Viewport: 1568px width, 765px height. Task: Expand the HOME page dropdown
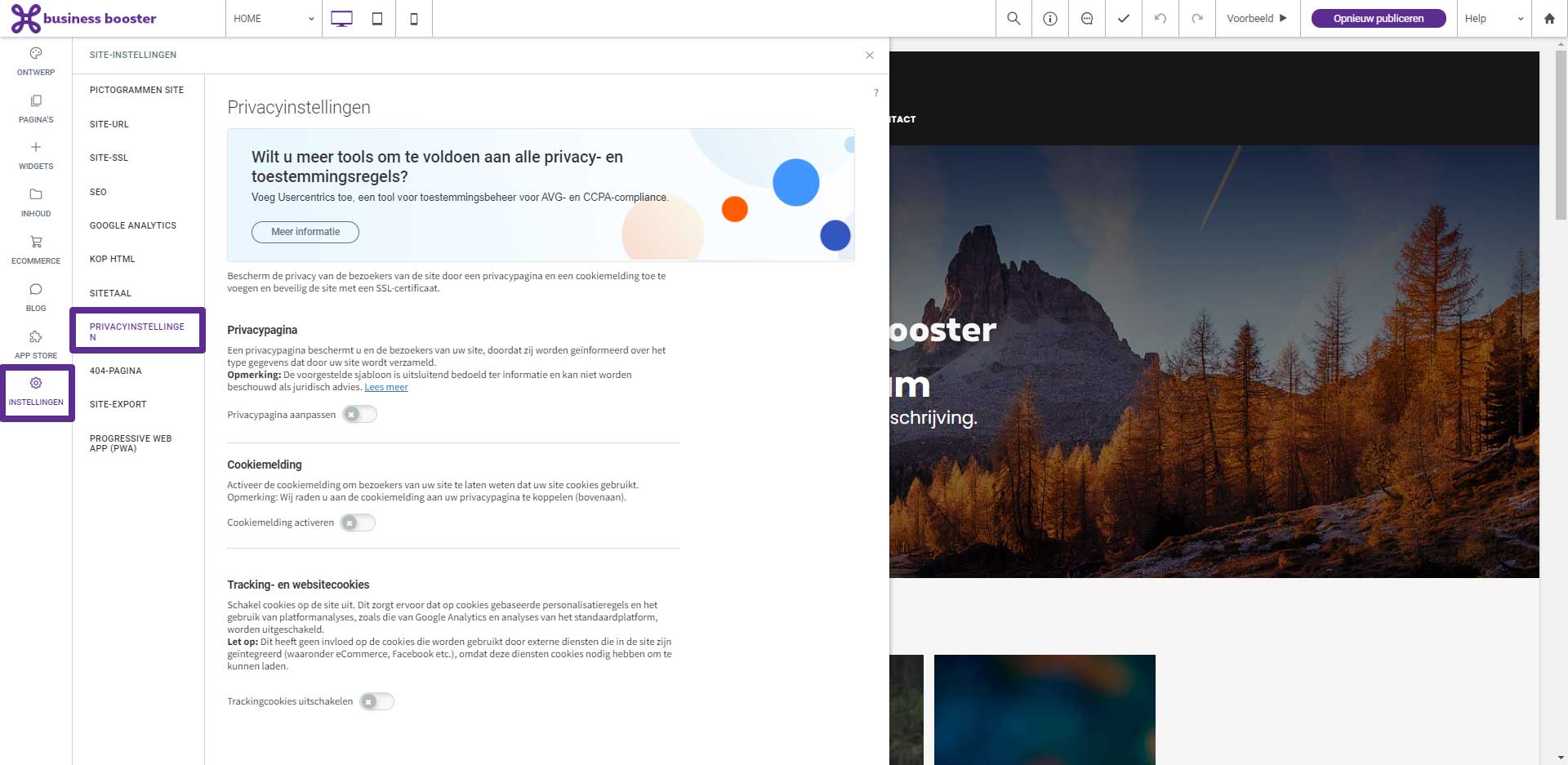point(274,19)
